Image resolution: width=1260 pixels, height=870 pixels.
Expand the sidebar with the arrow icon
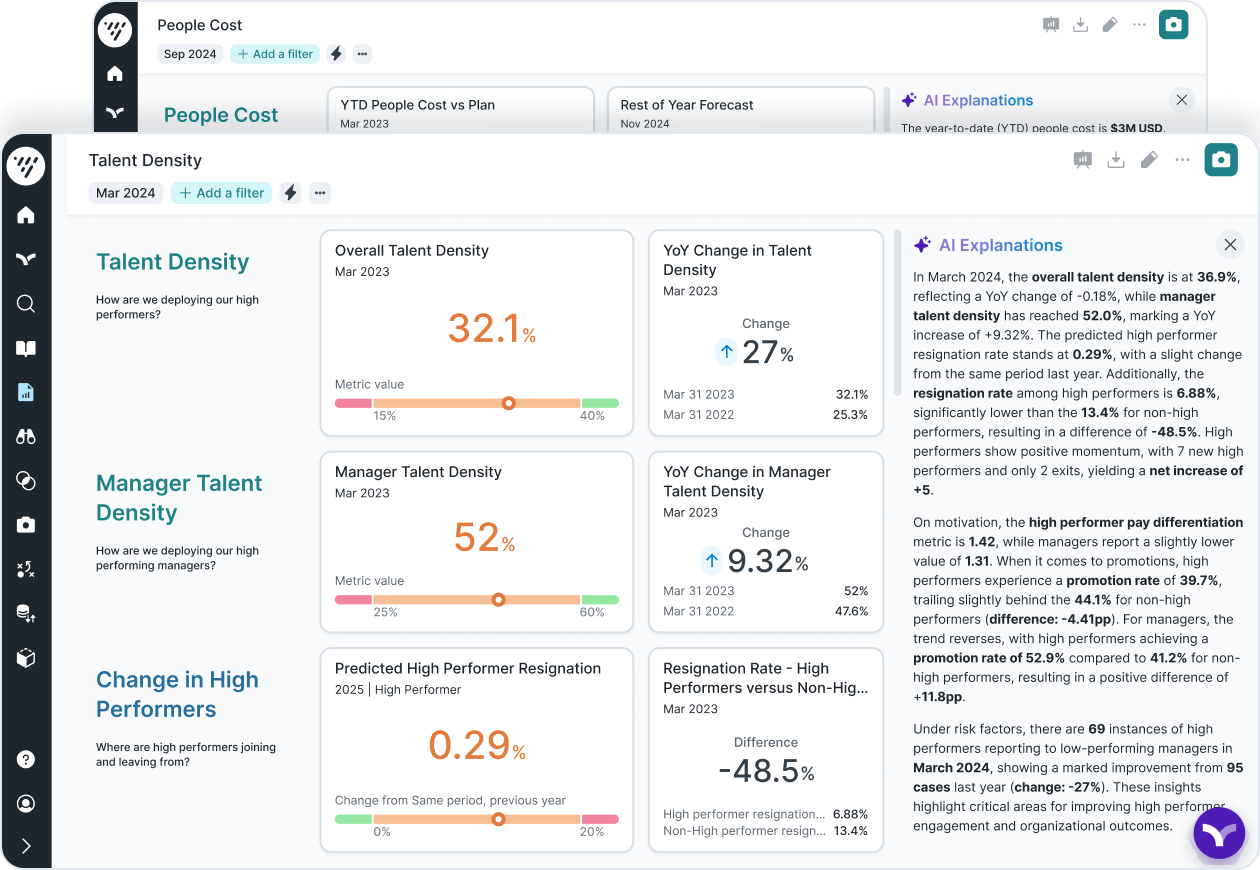pos(26,846)
